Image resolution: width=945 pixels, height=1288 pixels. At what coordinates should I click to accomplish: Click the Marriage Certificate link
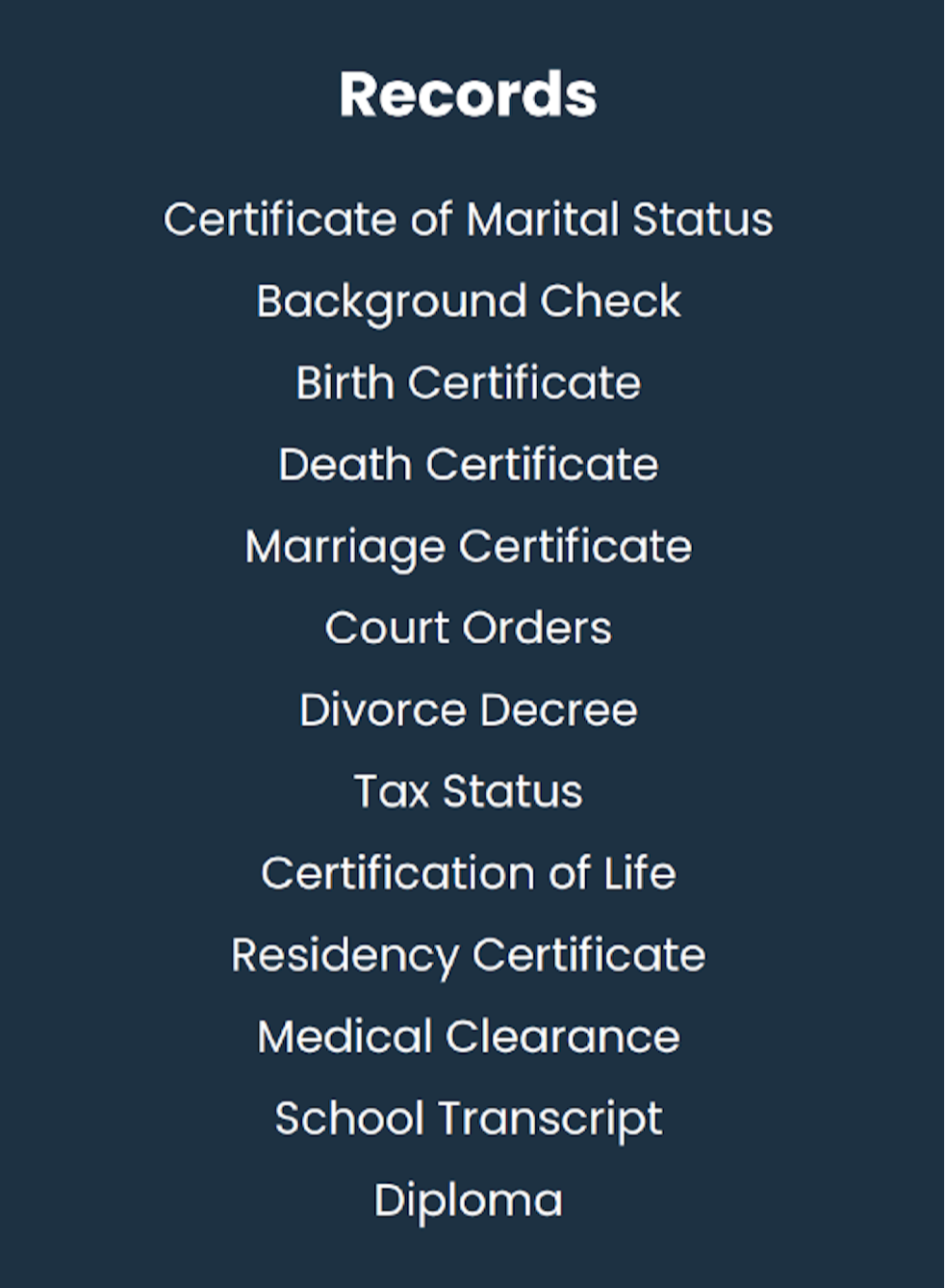pyautogui.click(x=468, y=547)
